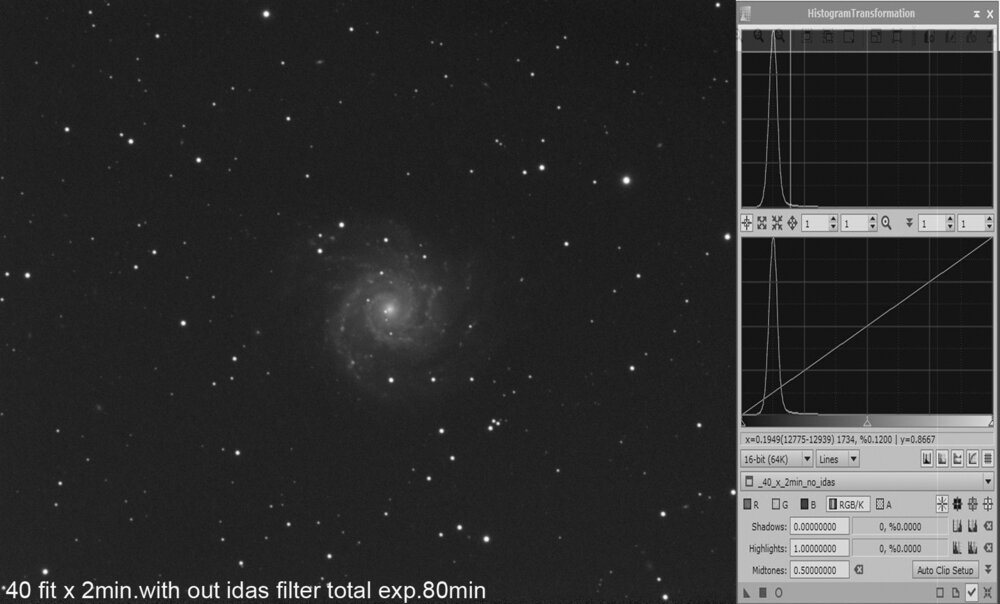Click the New Instance triangle icon

click(x=746, y=592)
